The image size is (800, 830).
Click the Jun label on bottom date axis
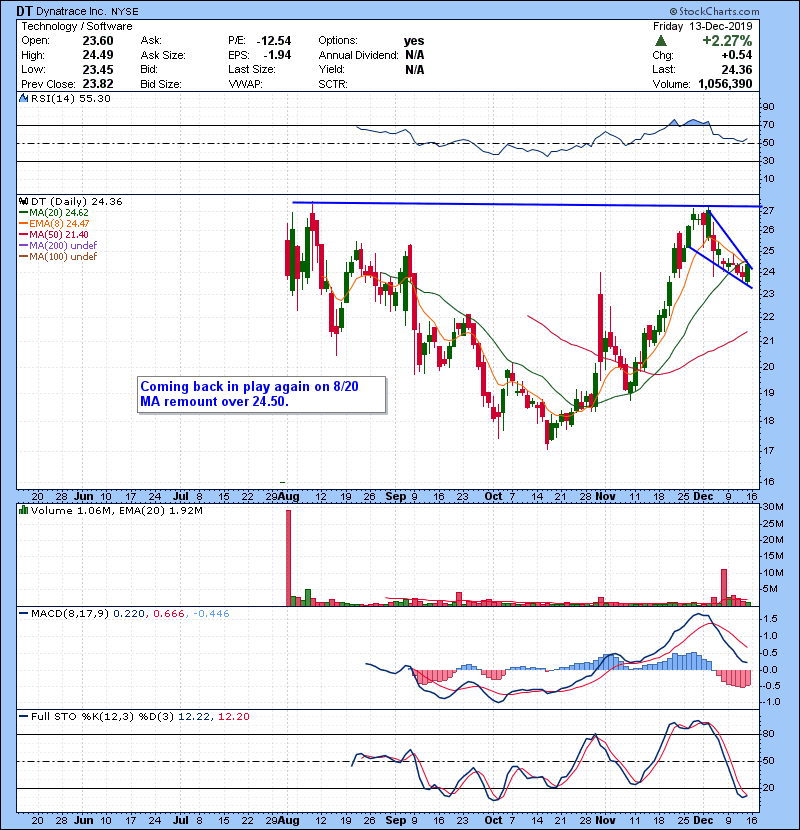[x=84, y=820]
